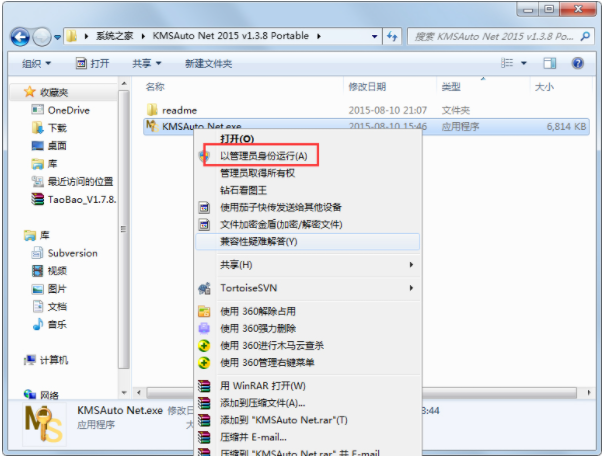Expand the 共享(H) submenu arrow
606x460 pixels.
click(411, 265)
